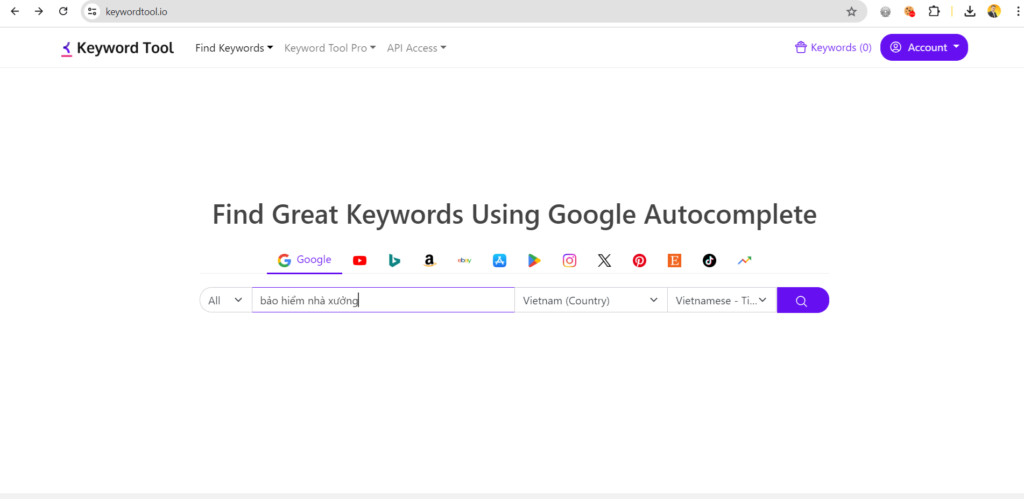Image resolution: width=1024 pixels, height=499 pixels.
Task: Click the Keyword Tool logo
Action: [x=118, y=48]
